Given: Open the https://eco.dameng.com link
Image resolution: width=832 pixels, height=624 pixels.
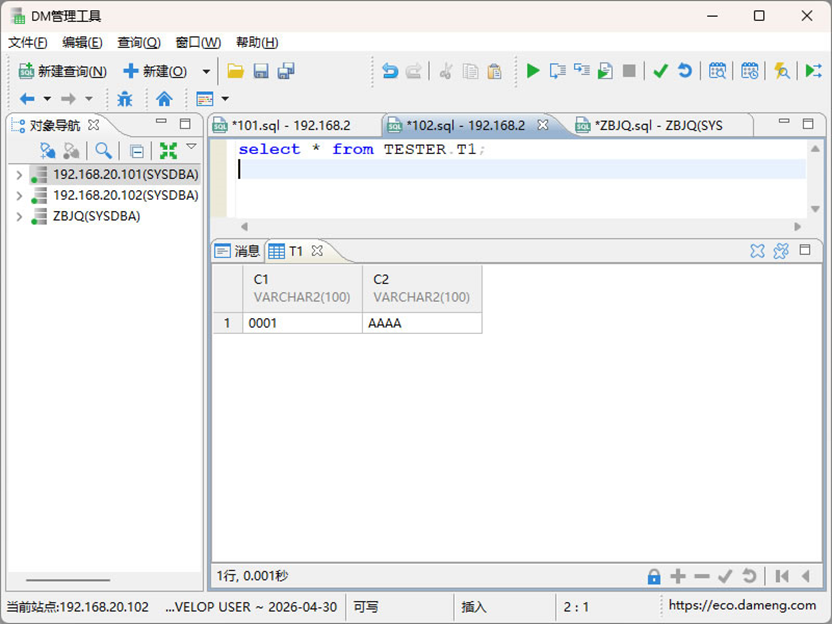Looking at the screenshot, I should pos(742,605).
